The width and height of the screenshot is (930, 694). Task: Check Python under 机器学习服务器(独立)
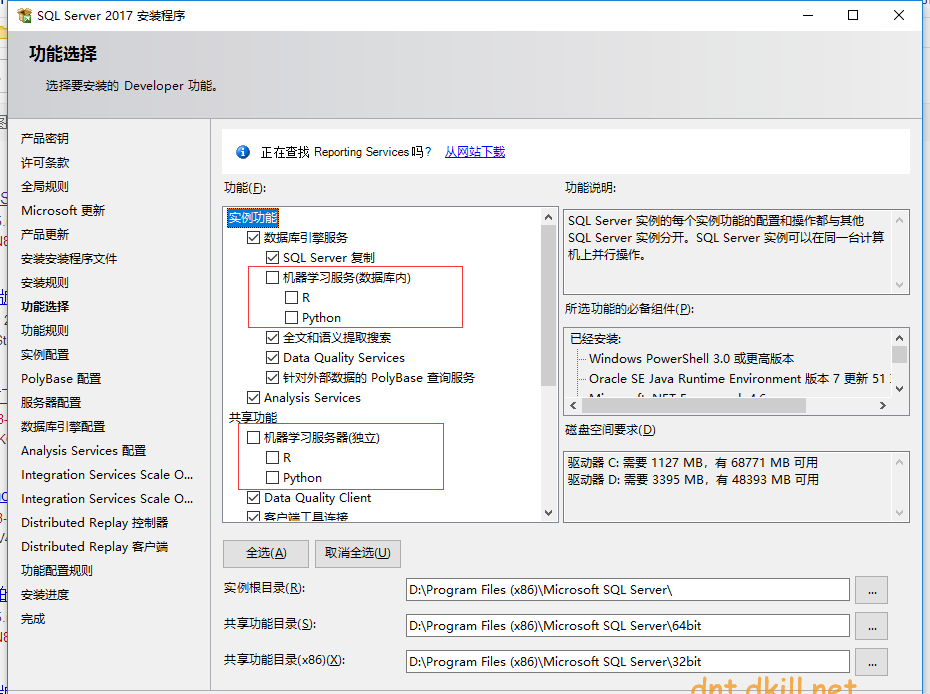(272, 477)
